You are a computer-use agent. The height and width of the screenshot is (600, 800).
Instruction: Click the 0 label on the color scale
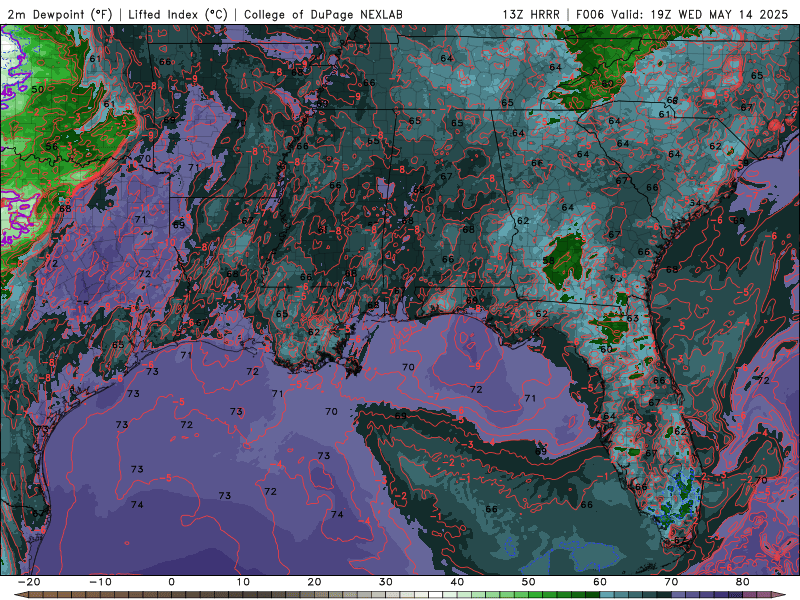pyautogui.click(x=171, y=582)
